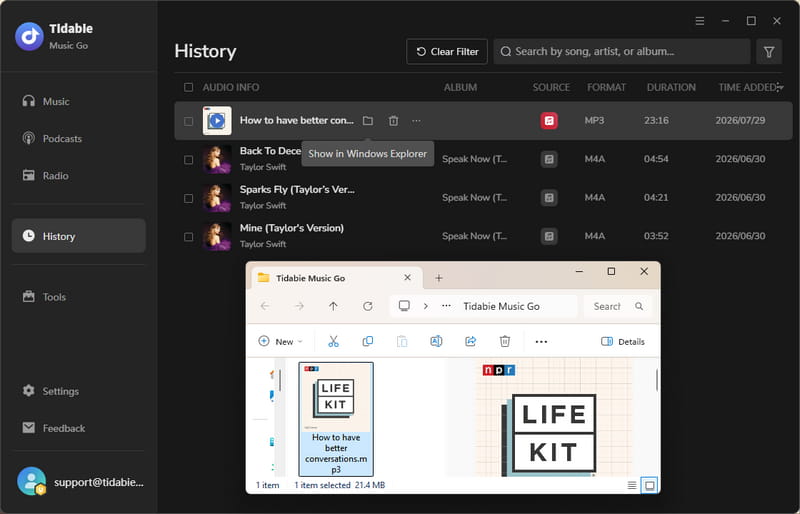Open the New dropdown in Explorer
800x514 pixels.
pos(281,341)
